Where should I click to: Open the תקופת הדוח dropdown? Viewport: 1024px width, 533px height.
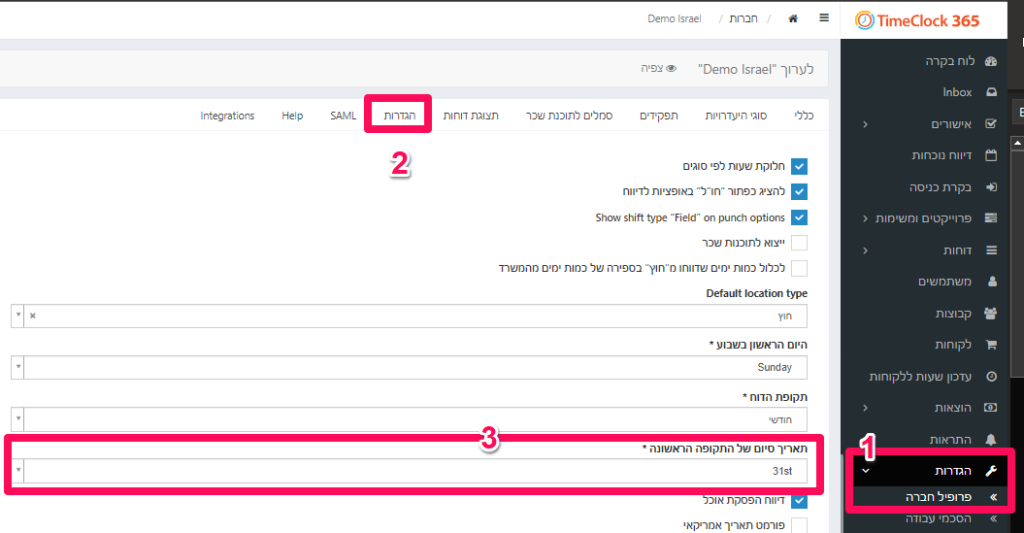(409, 419)
